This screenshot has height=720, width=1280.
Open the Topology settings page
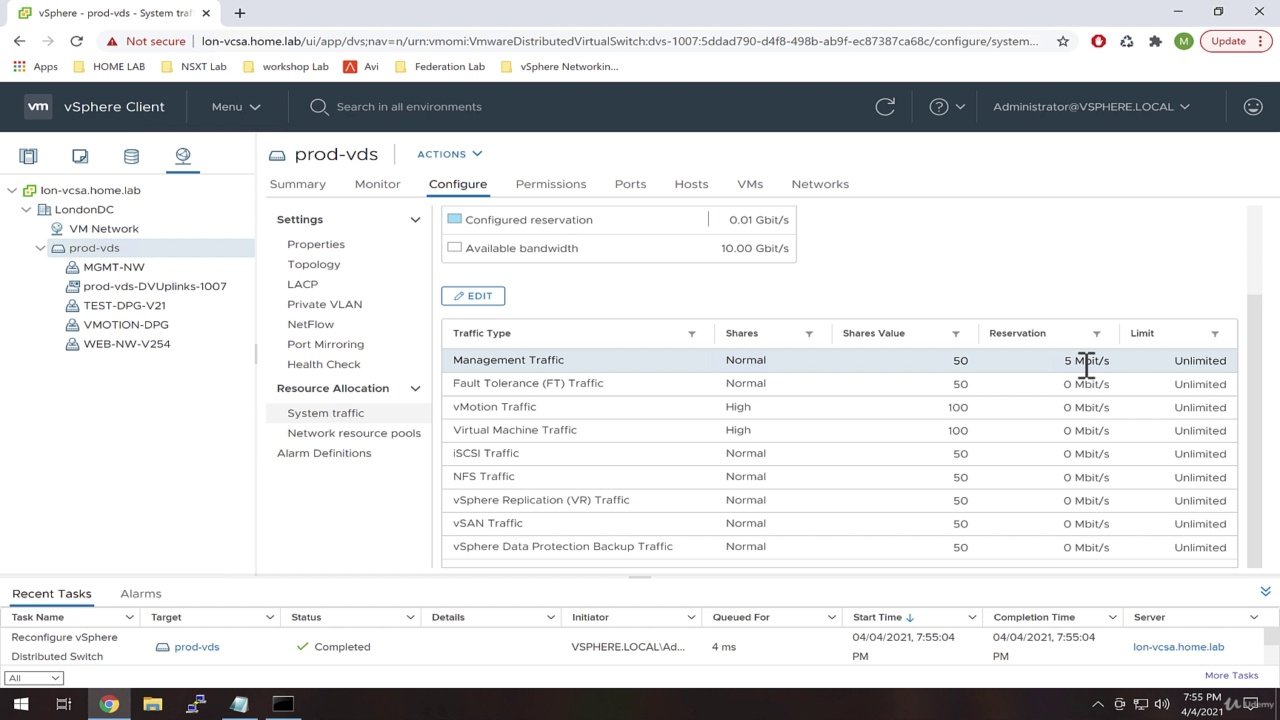pos(313,264)
